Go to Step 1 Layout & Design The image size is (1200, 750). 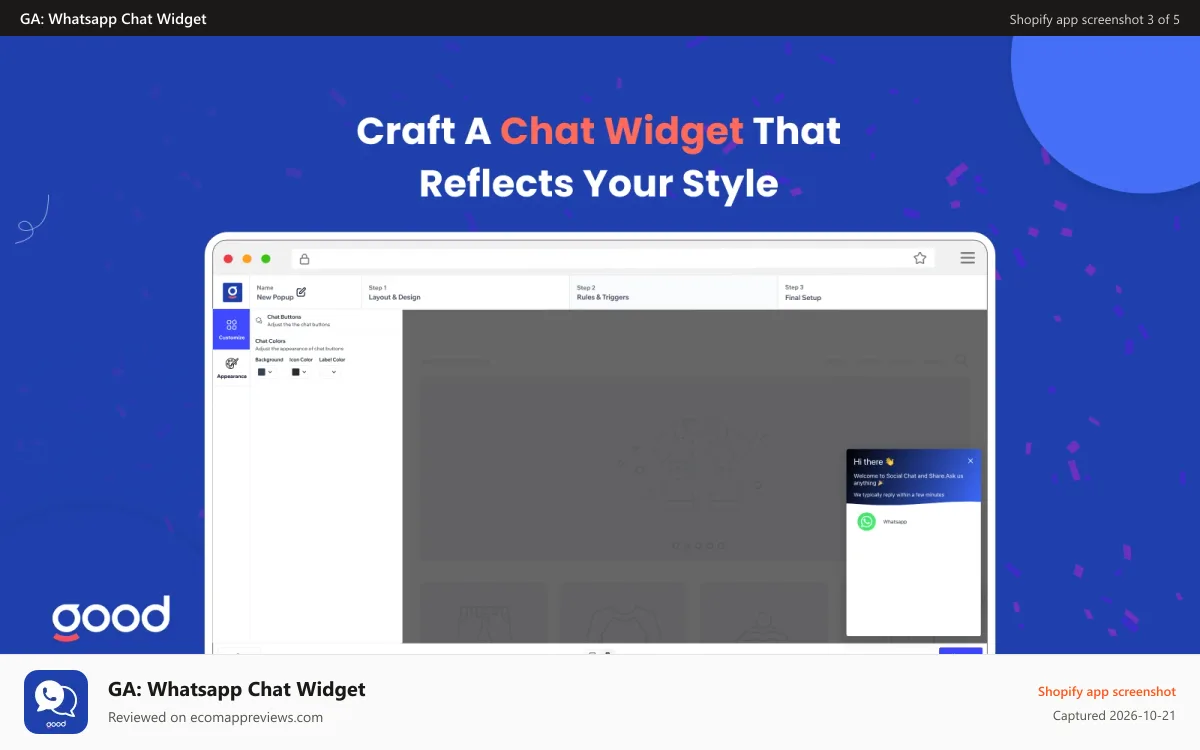pyautogui.click(x=465, y=293)
